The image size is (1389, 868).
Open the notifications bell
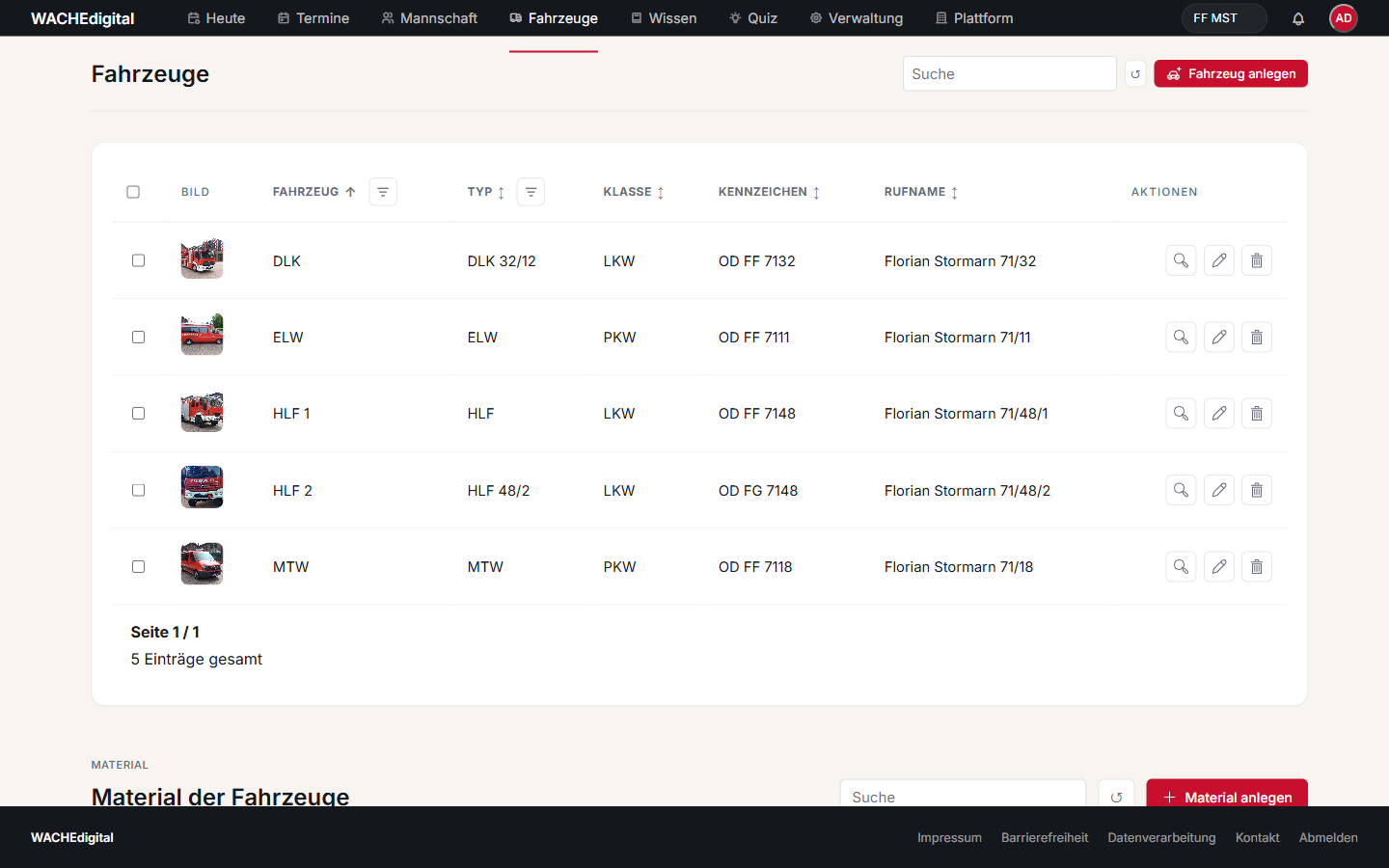(x=1298, y=18)
